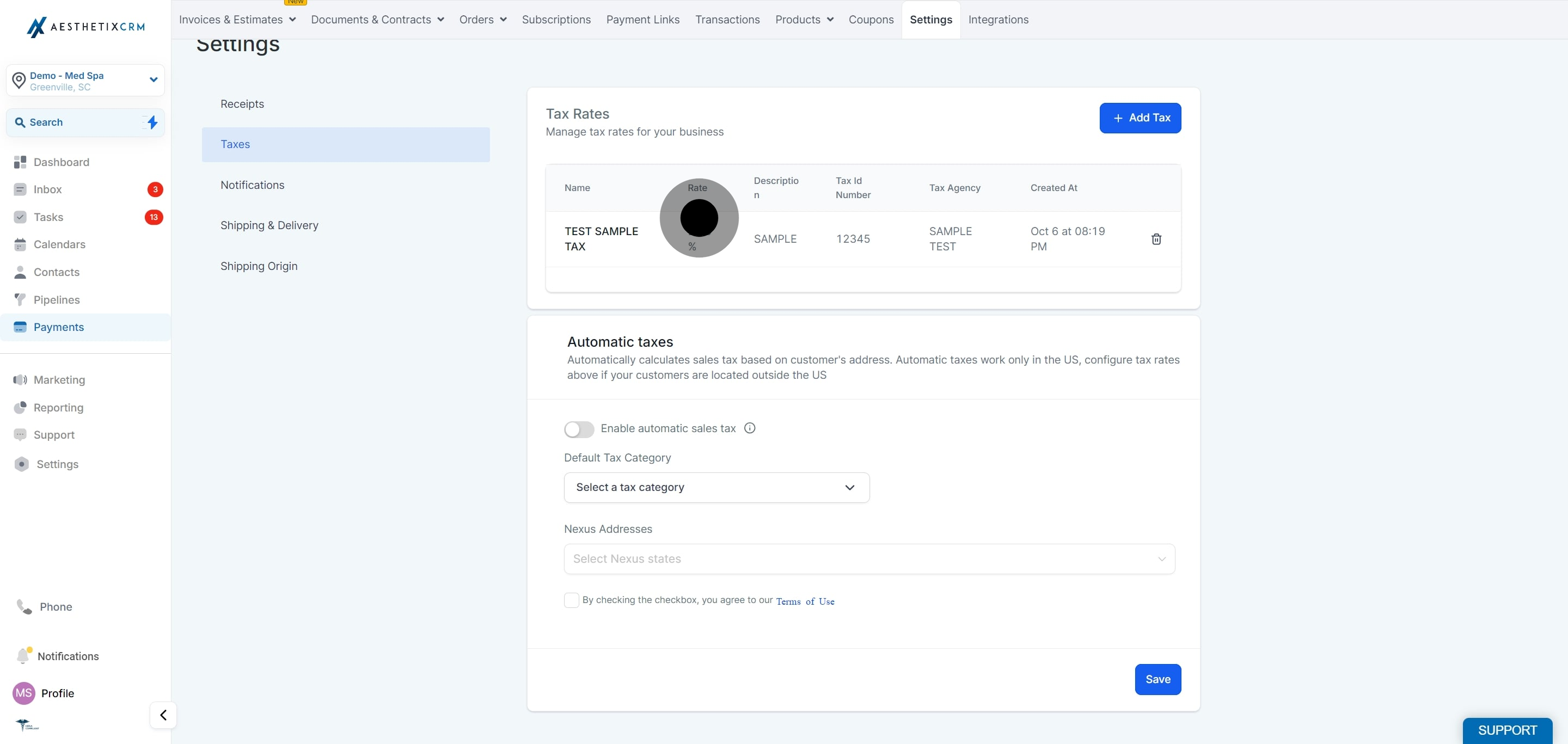Screen dimensions: 1568x744
Task: Click the Inbox icon in sidebar
Action: click(20, 190)
